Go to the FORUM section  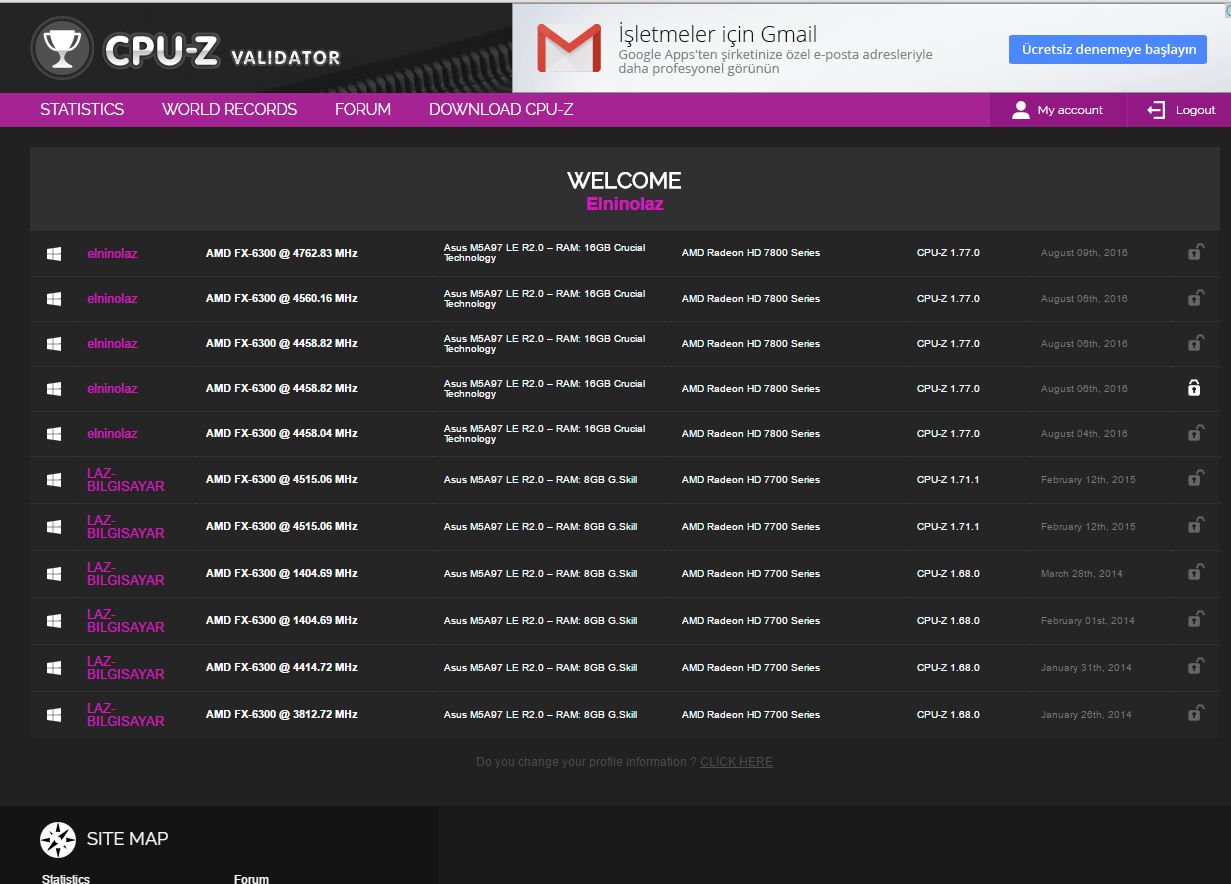coord(363,110)
